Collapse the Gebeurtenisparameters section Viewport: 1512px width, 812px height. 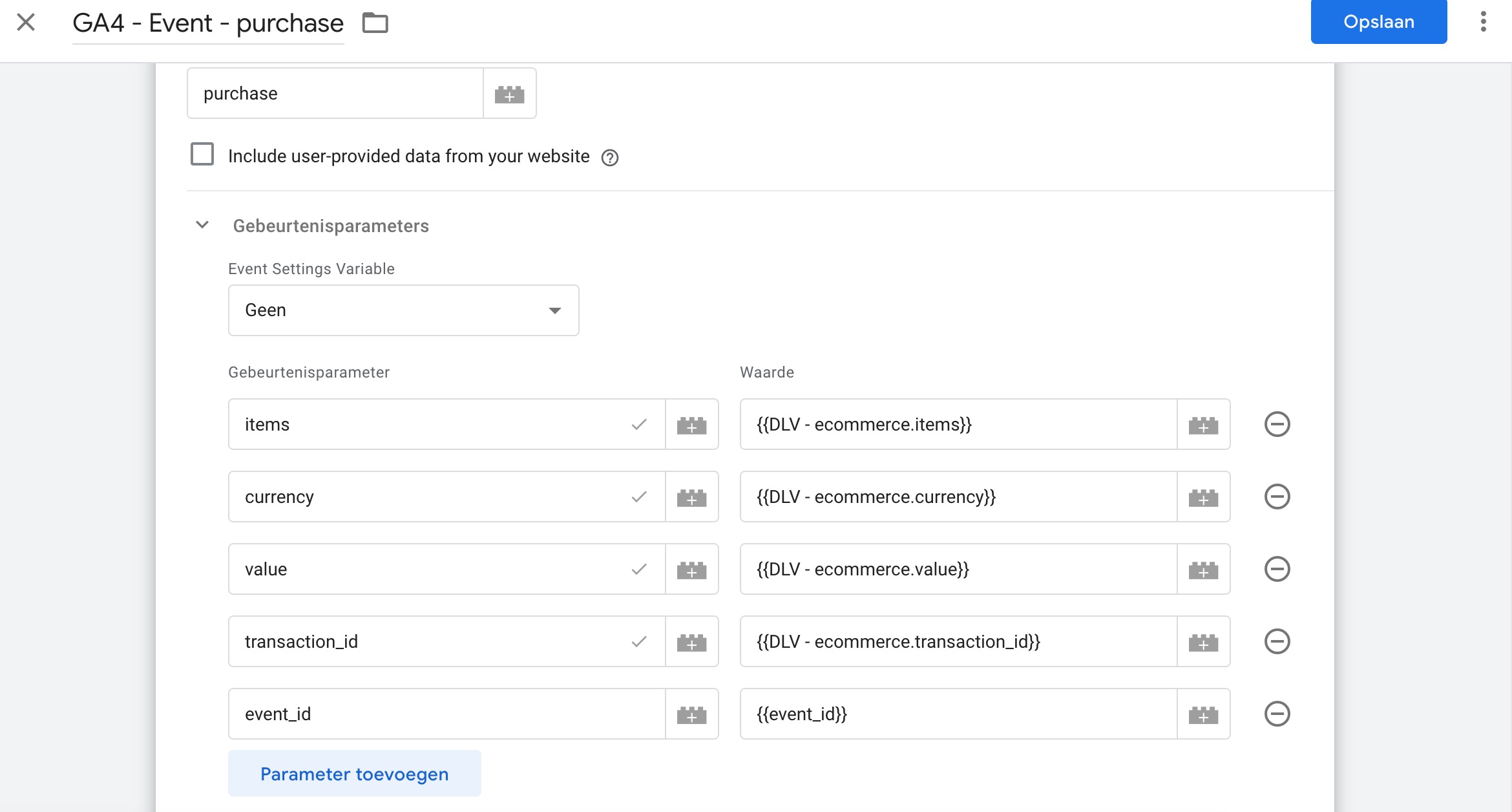tap(202, 225)
